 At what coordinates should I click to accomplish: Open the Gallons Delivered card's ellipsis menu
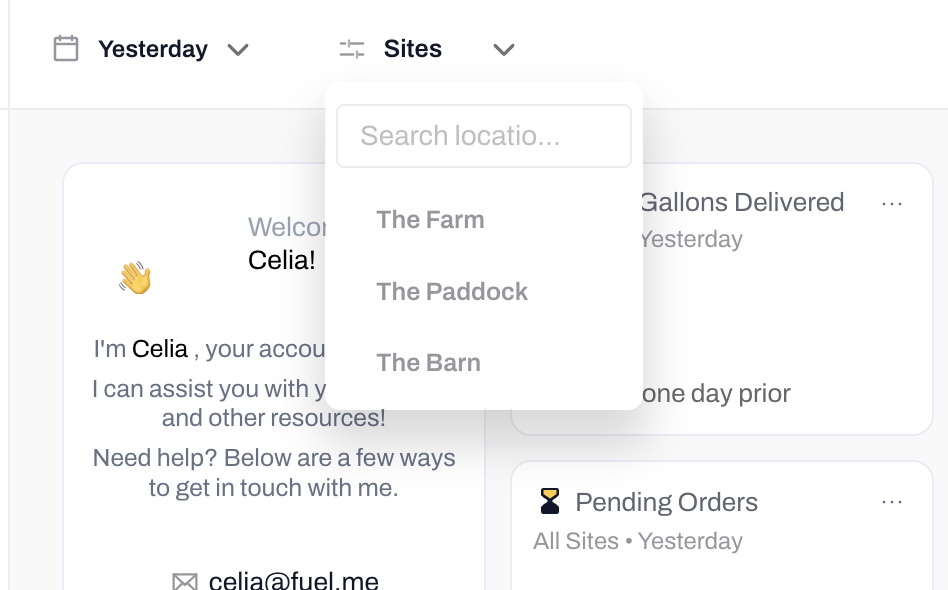click(x=892, y=204)
